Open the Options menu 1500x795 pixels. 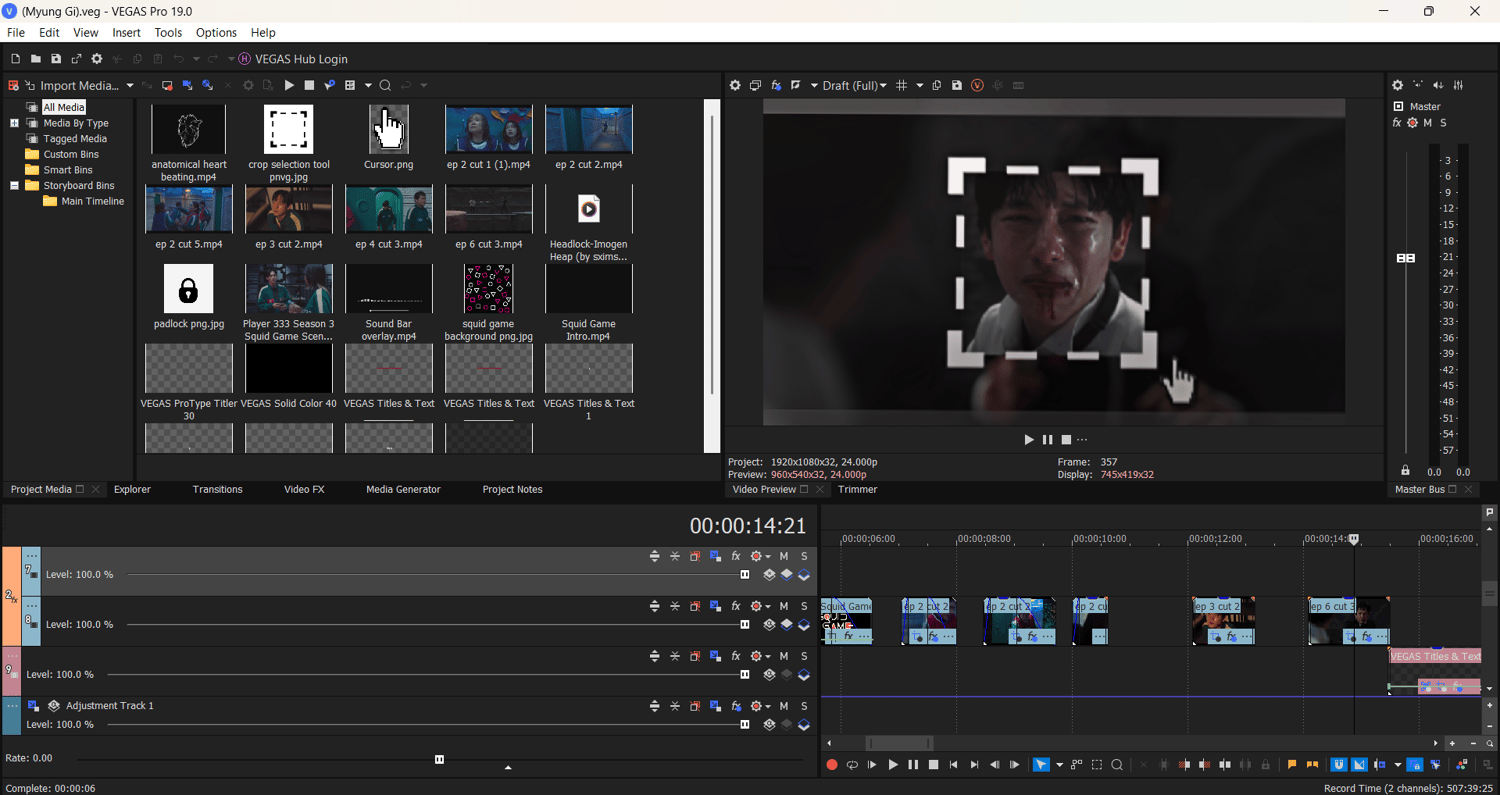click(x=216, y=33)
